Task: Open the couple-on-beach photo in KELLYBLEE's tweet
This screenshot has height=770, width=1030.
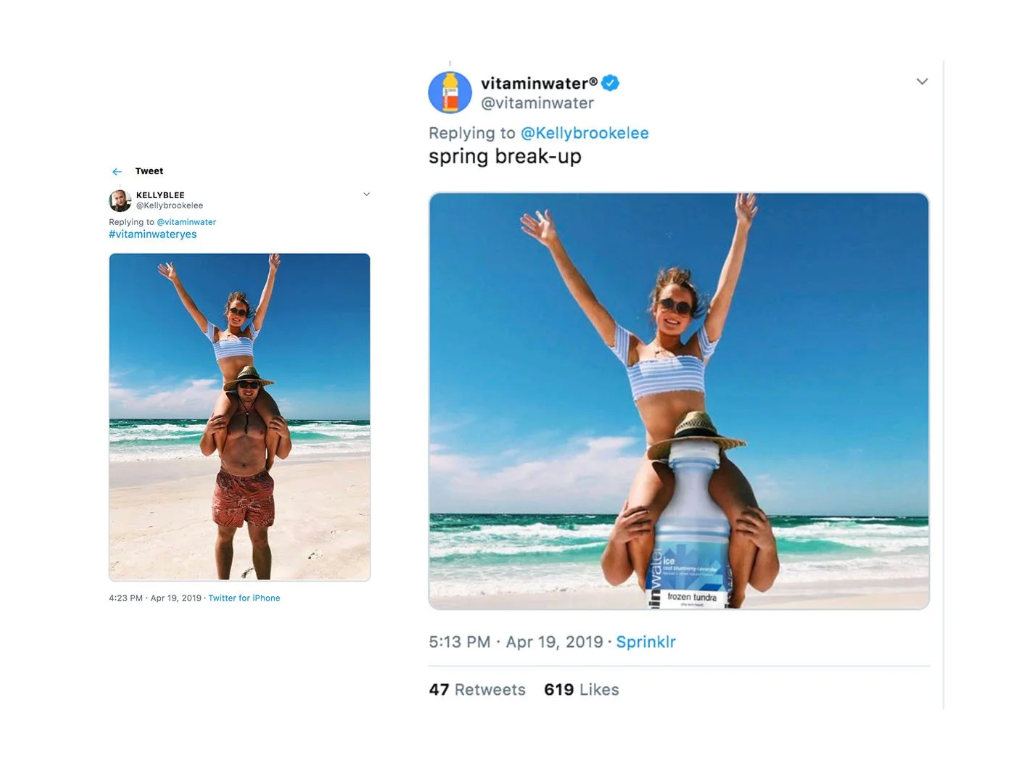Action: coord(239,417)
